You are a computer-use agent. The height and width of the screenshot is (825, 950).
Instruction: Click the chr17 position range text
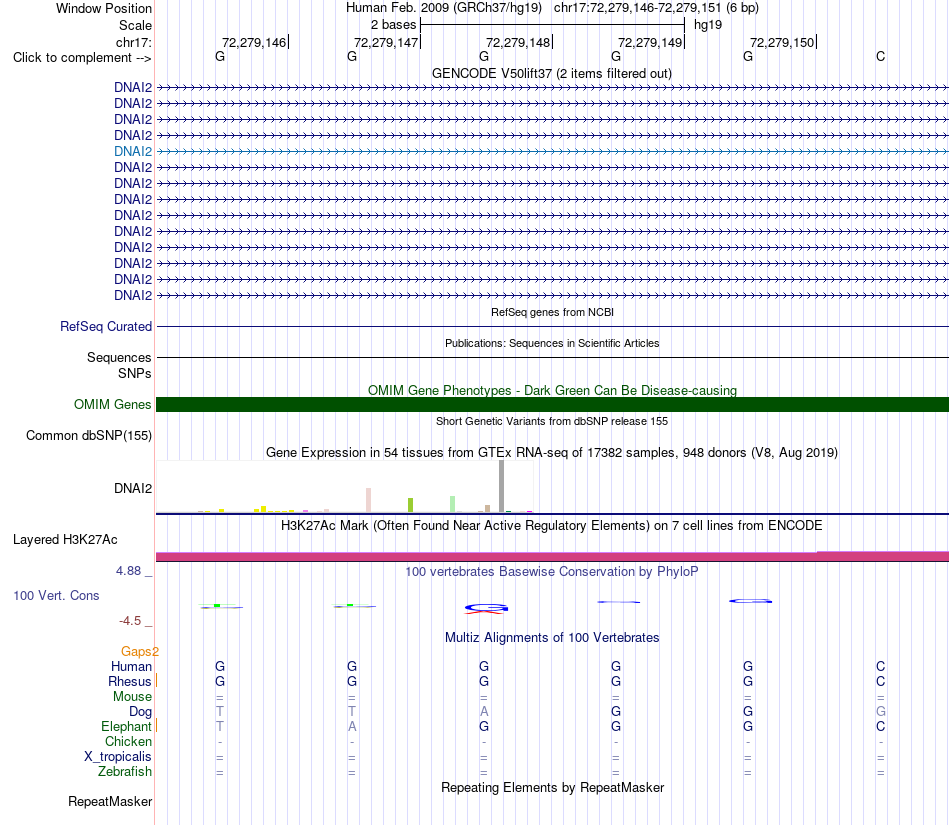656,8
